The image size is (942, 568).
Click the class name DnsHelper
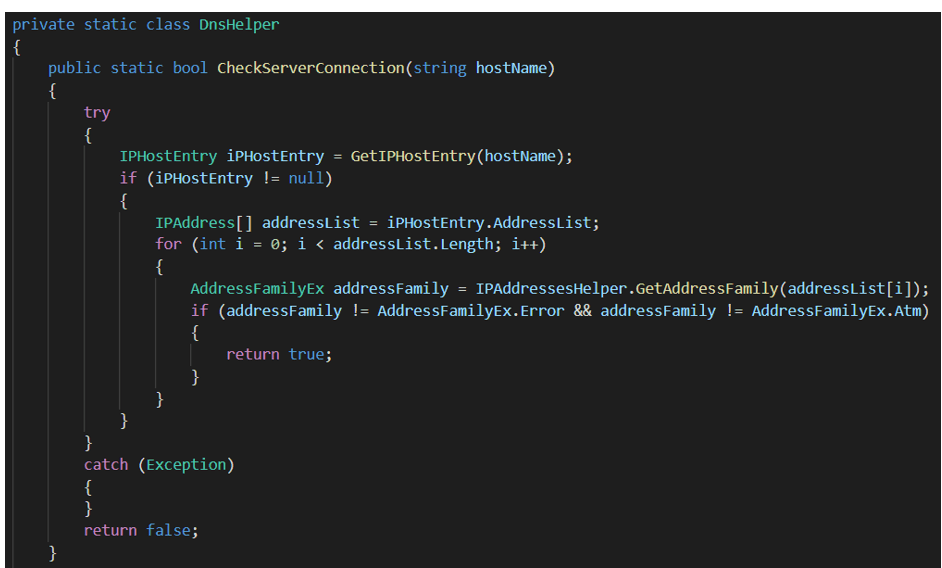(x=239, y=25)
